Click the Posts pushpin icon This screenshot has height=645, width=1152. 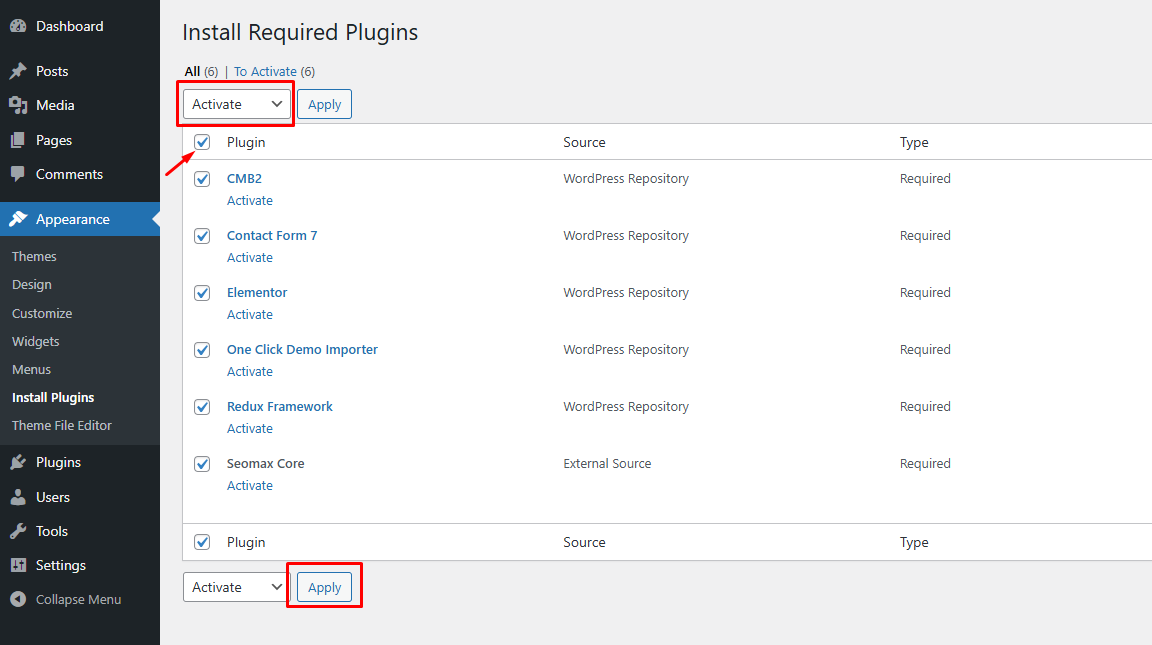click(x=18, y=71)
